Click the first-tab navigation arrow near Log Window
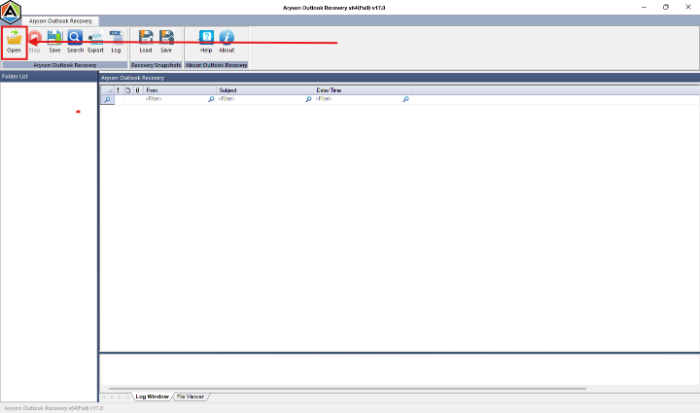This screenshot has height=413, width=700. (x=104, y=397)
